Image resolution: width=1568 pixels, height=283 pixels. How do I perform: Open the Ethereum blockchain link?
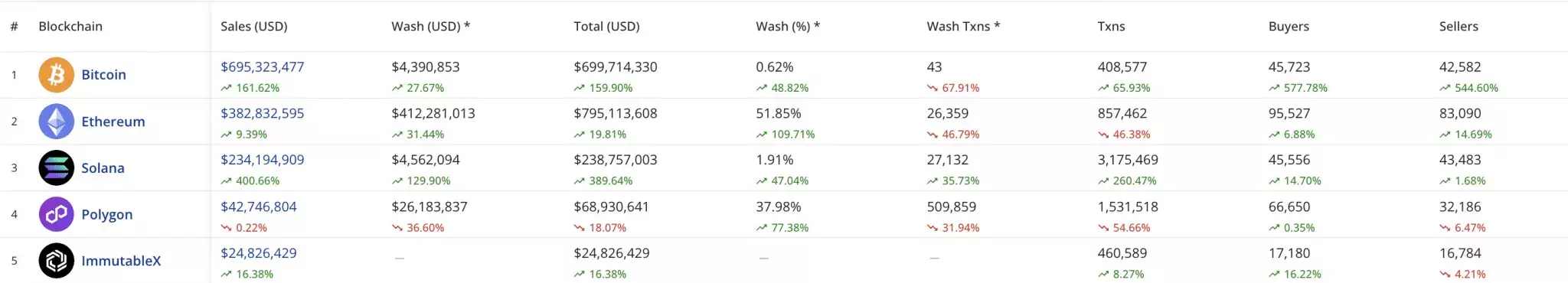coord(113,122)
